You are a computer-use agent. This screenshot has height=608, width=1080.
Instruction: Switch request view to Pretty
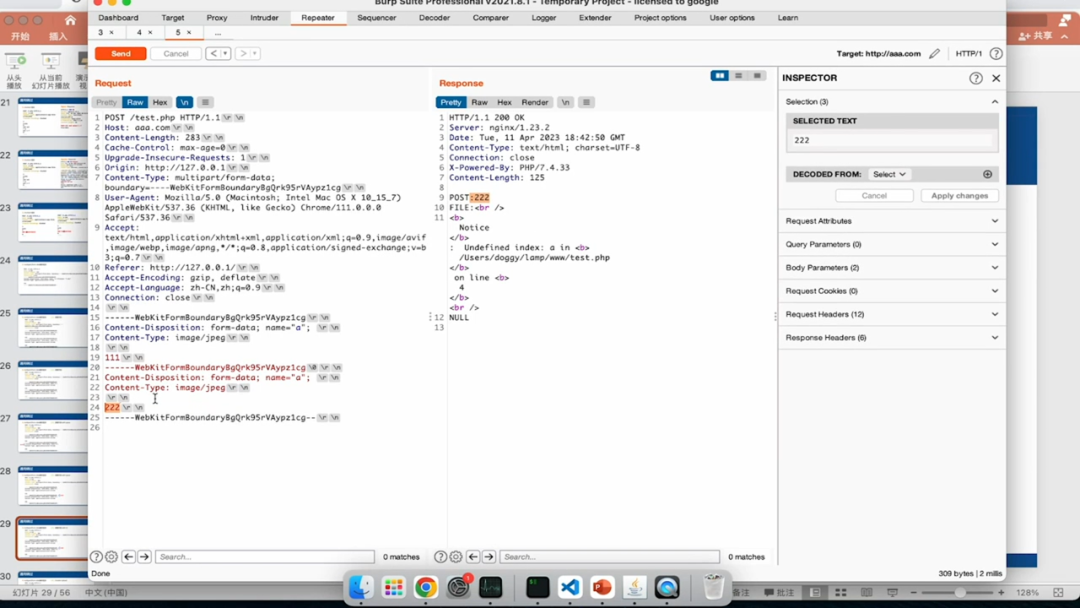(106, 102)
